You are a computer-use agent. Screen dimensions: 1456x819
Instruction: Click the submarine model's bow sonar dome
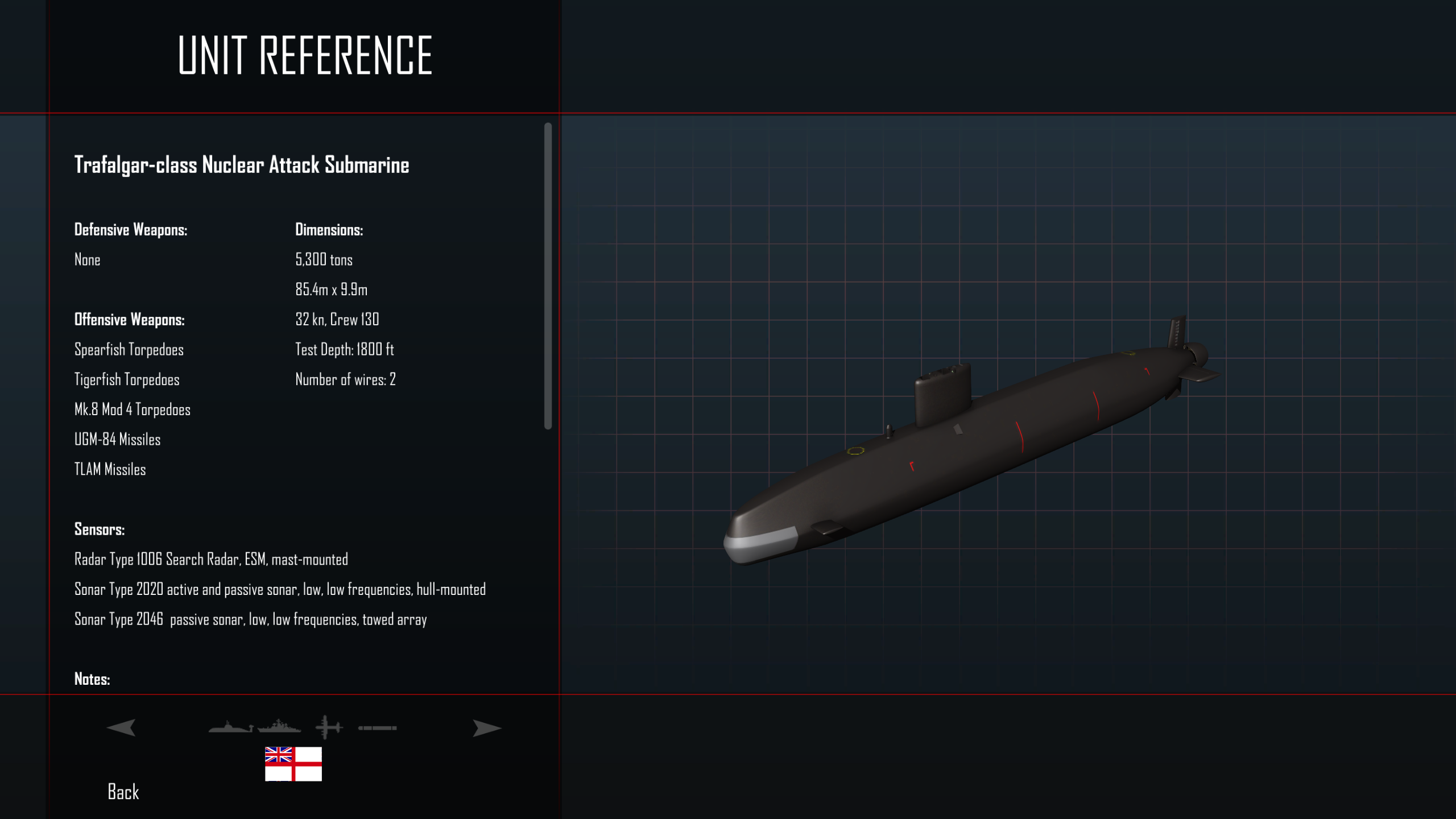coord(759,542)
